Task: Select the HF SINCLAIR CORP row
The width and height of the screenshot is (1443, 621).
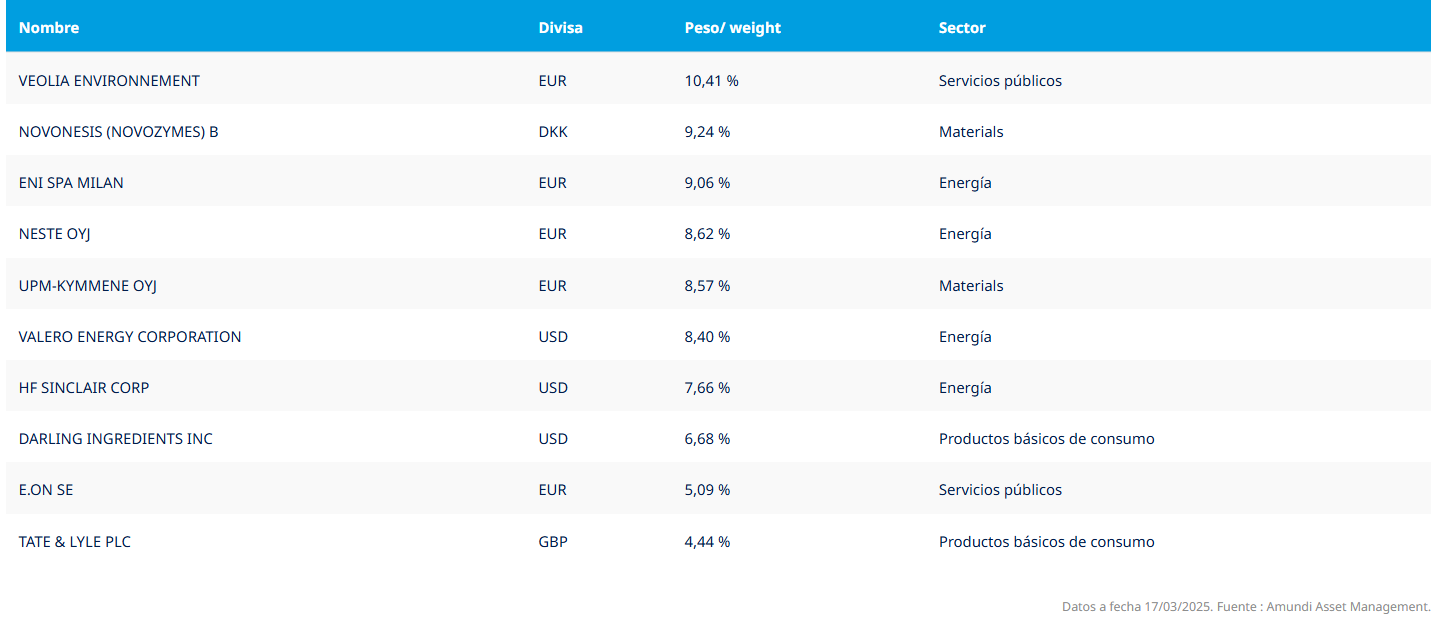Action: (x=84, y=388)
